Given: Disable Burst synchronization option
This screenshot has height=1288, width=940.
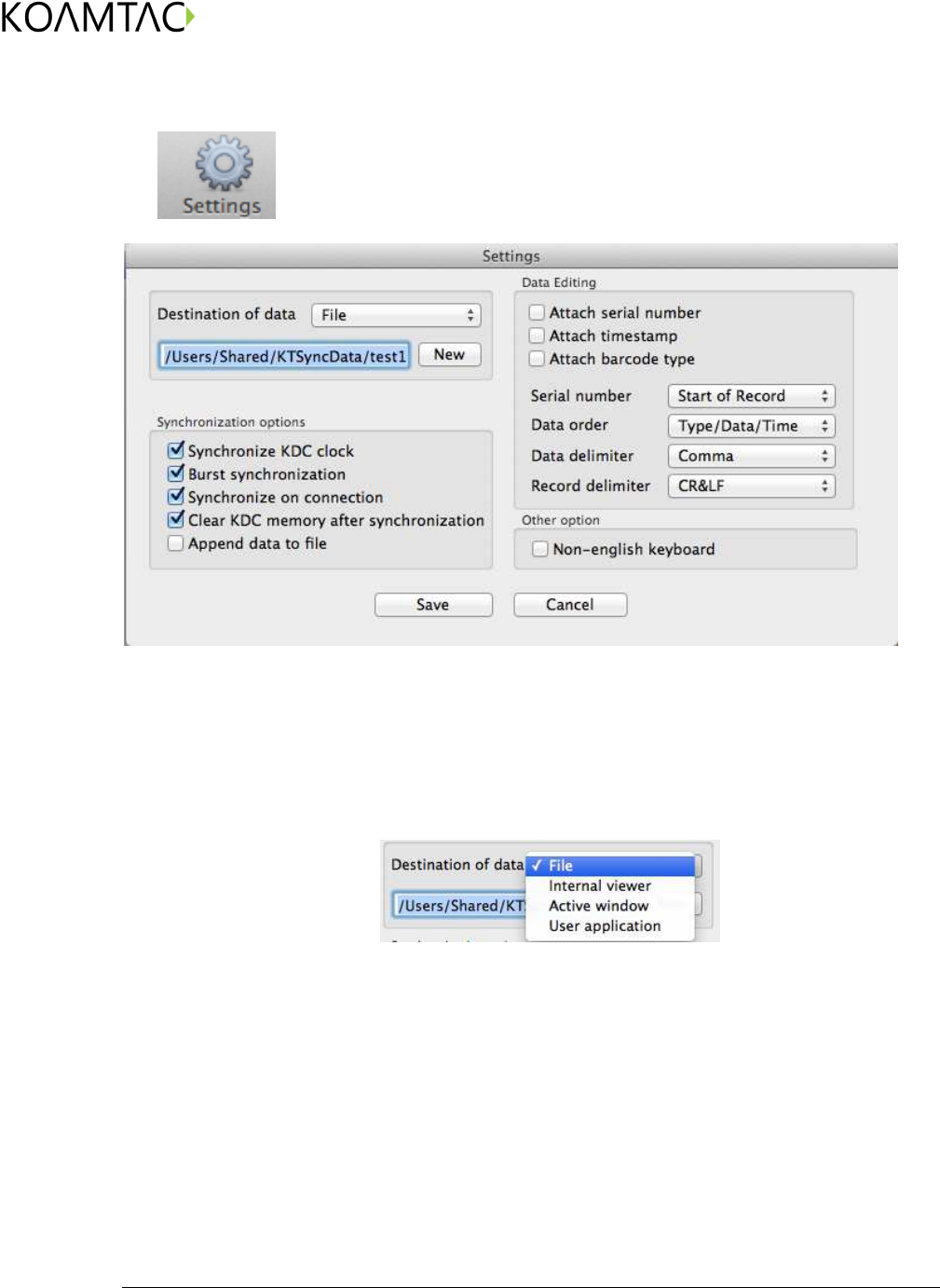Looking at the screenshot, I should click(x=175, y=473).
